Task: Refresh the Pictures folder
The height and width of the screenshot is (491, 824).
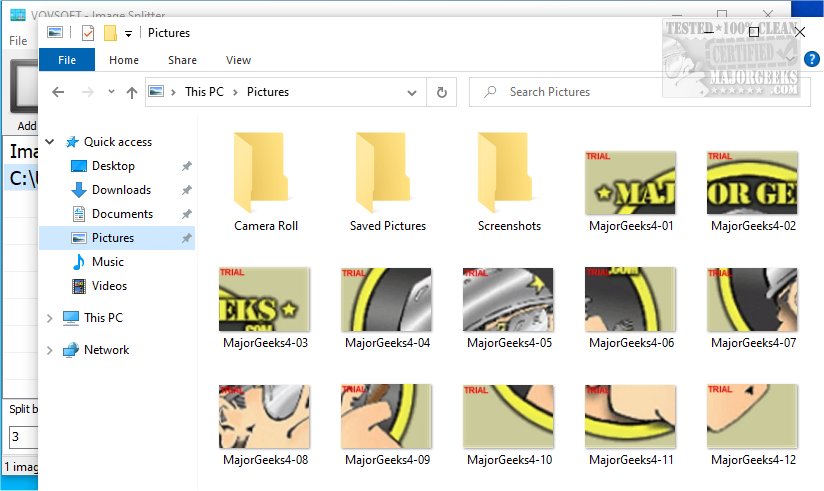Action: pos(442,93)
